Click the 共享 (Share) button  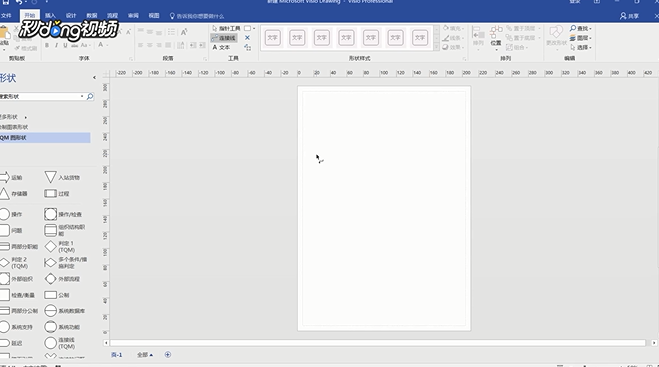[x=629, y=16]
